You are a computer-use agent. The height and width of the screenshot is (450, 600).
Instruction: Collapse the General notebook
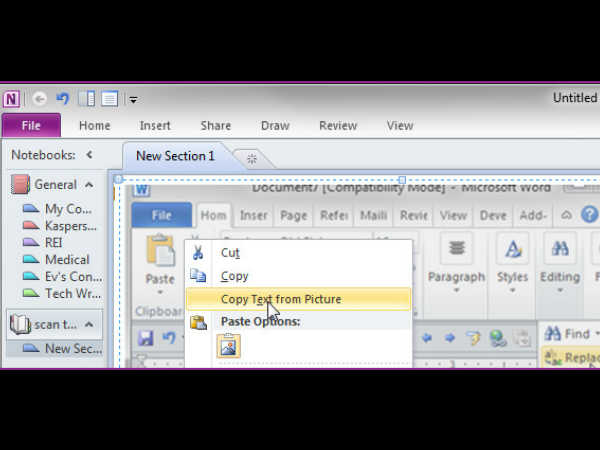coord(89,185)
